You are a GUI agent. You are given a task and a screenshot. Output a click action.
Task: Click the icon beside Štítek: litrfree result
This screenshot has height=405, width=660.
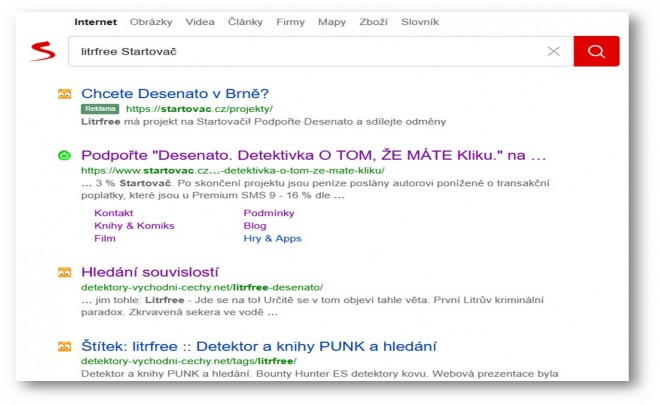click(64, 346)
